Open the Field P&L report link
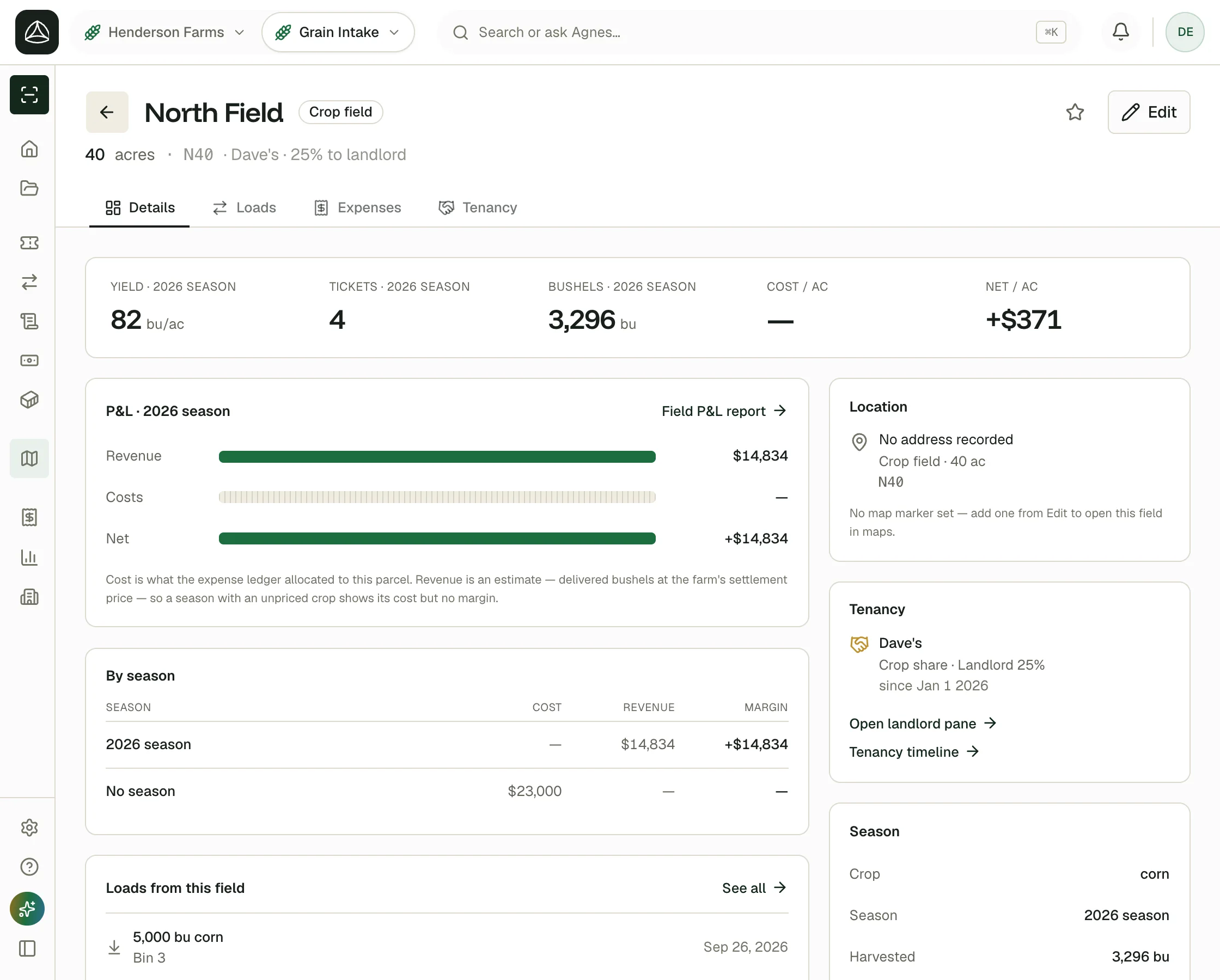 [x=724, y=411]
